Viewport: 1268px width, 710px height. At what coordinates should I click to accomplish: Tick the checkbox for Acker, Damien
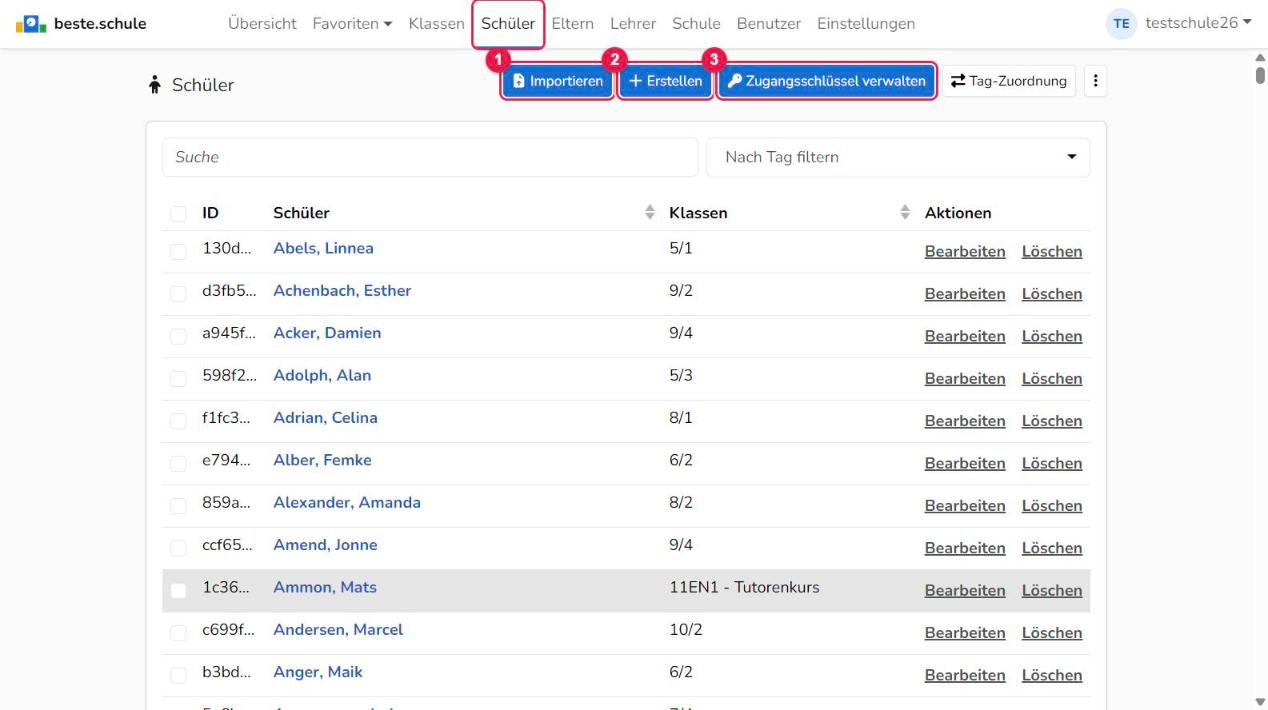pyautogui.click(x=178, y=336)
